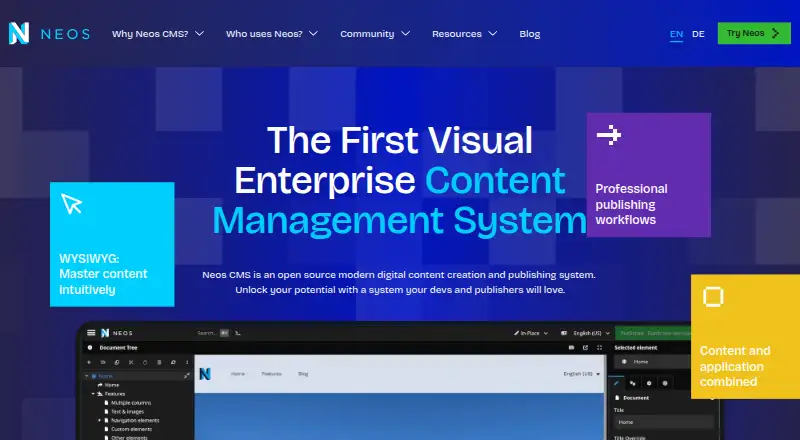
Task: Click the Title field containing Home
Action: (x=663, y=422)
